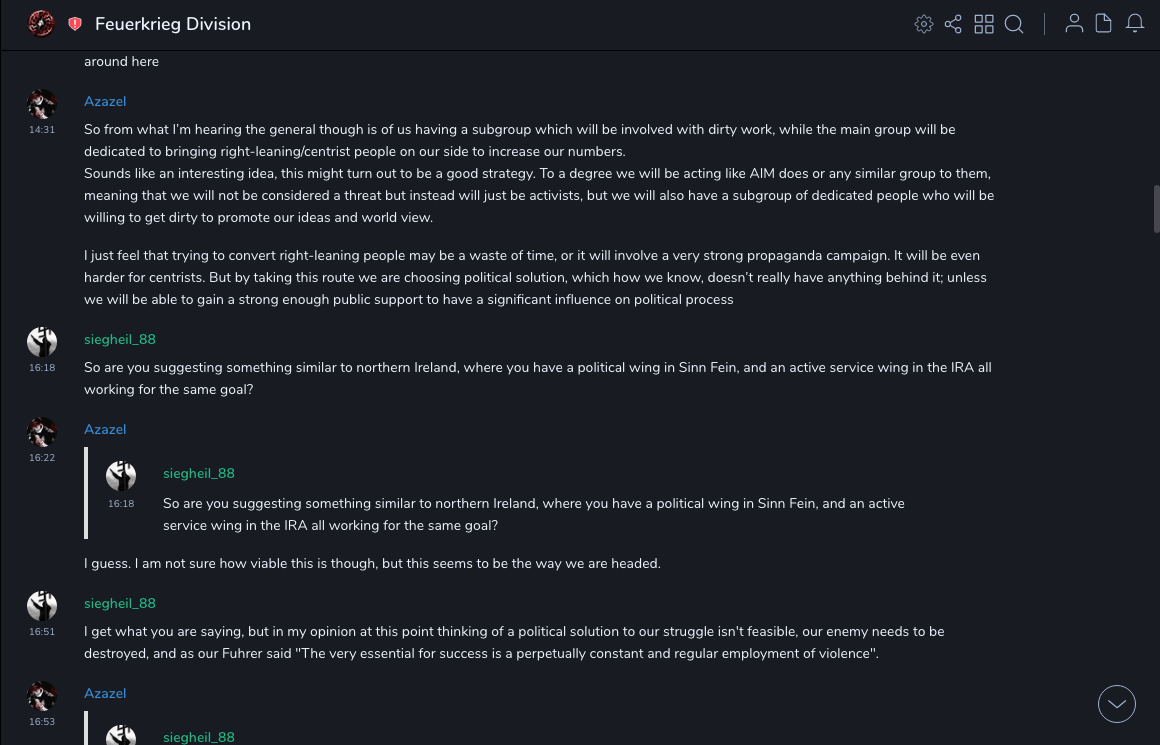Show the members list person icon
The width and height of the screenshot is (1160, 745).
click(1074, 24)
